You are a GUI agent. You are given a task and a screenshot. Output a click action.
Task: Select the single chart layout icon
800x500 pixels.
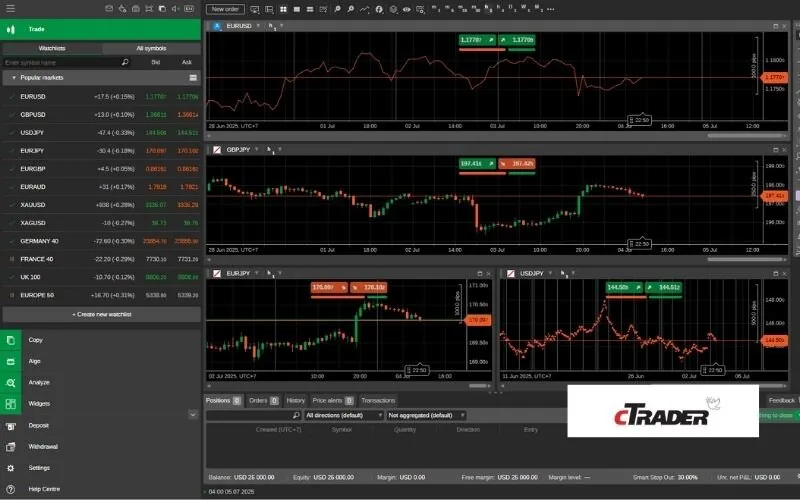click(296, 9)
